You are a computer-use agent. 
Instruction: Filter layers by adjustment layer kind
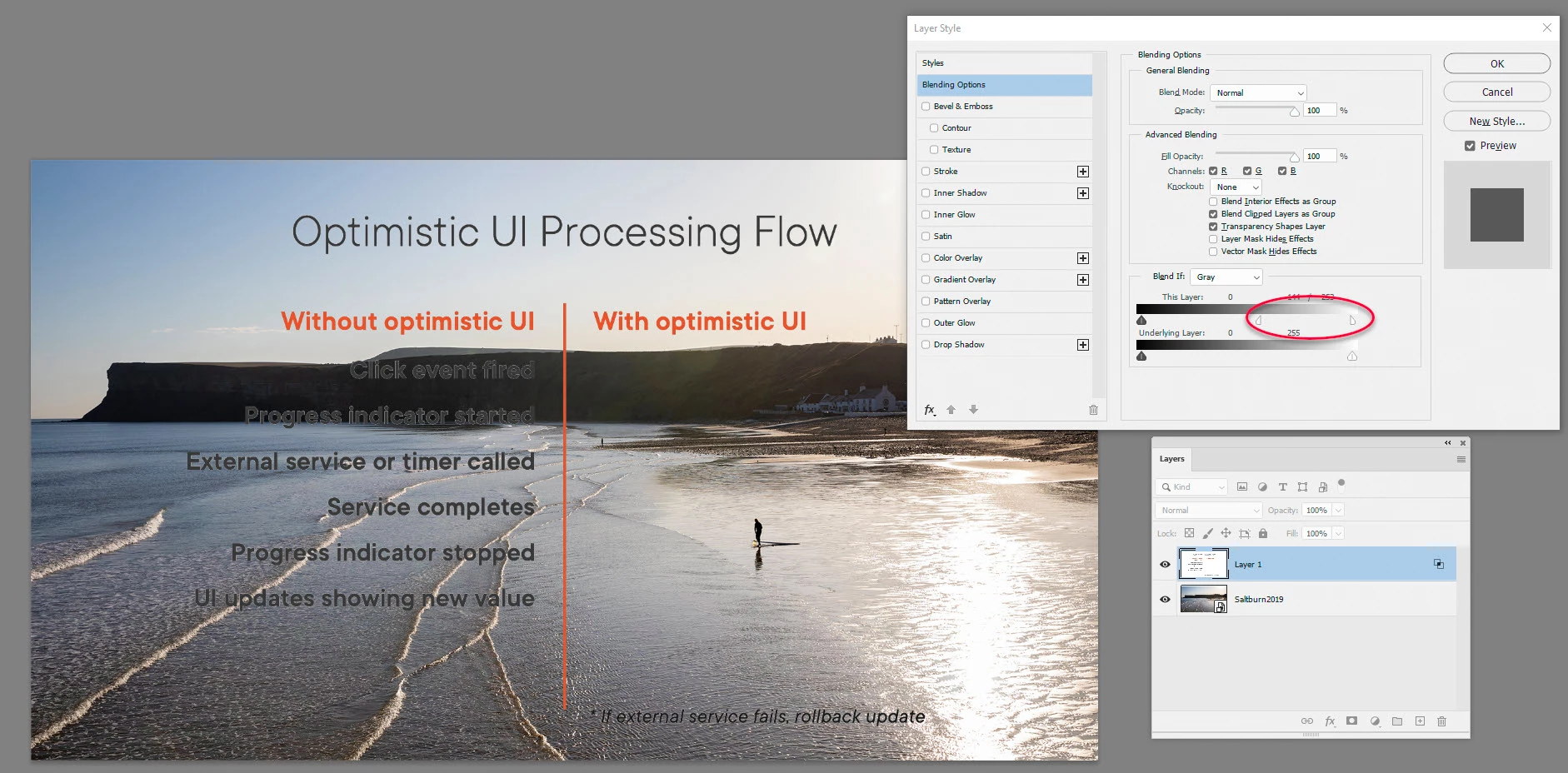(x=1262, y=487)
